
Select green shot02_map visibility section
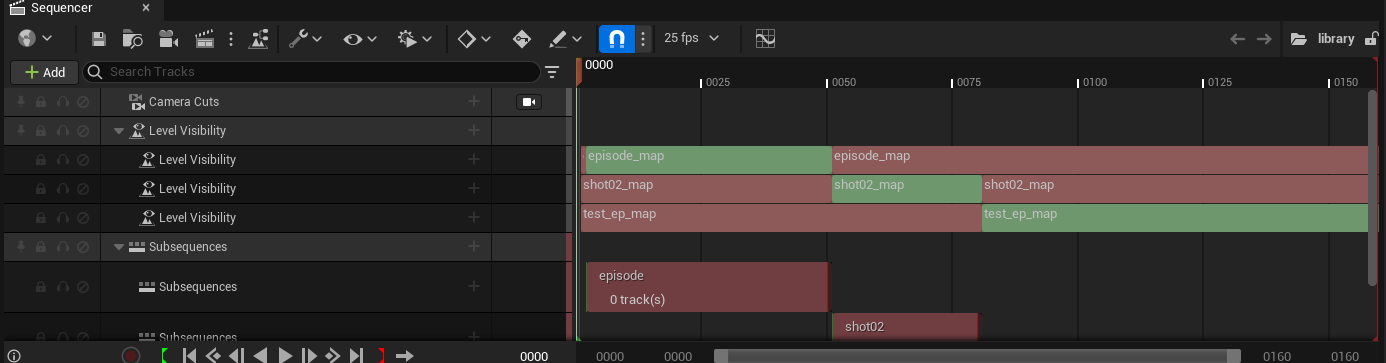click(907, 189)
